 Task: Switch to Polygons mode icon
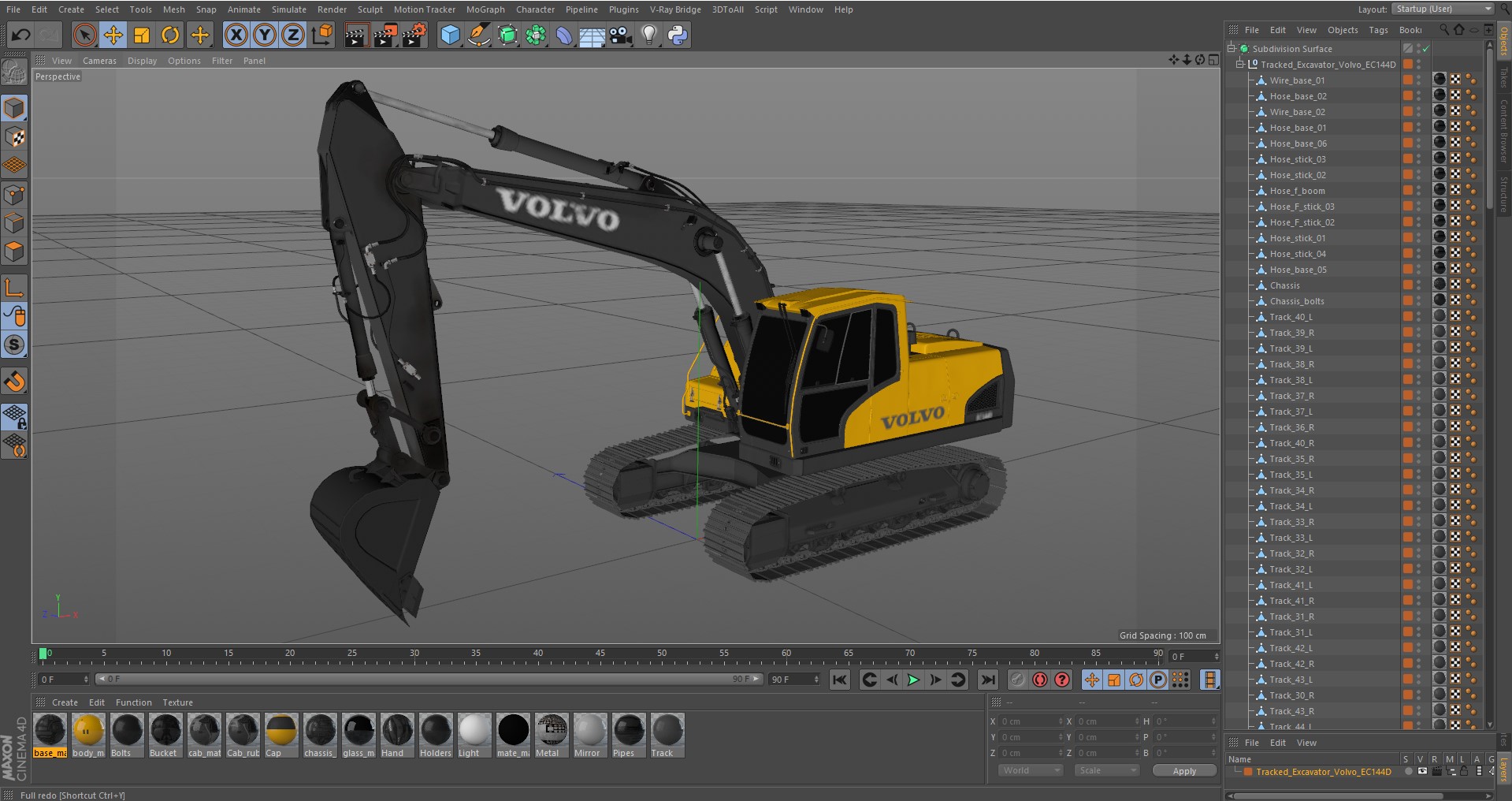pyautogui.click(x=14, y=252)
